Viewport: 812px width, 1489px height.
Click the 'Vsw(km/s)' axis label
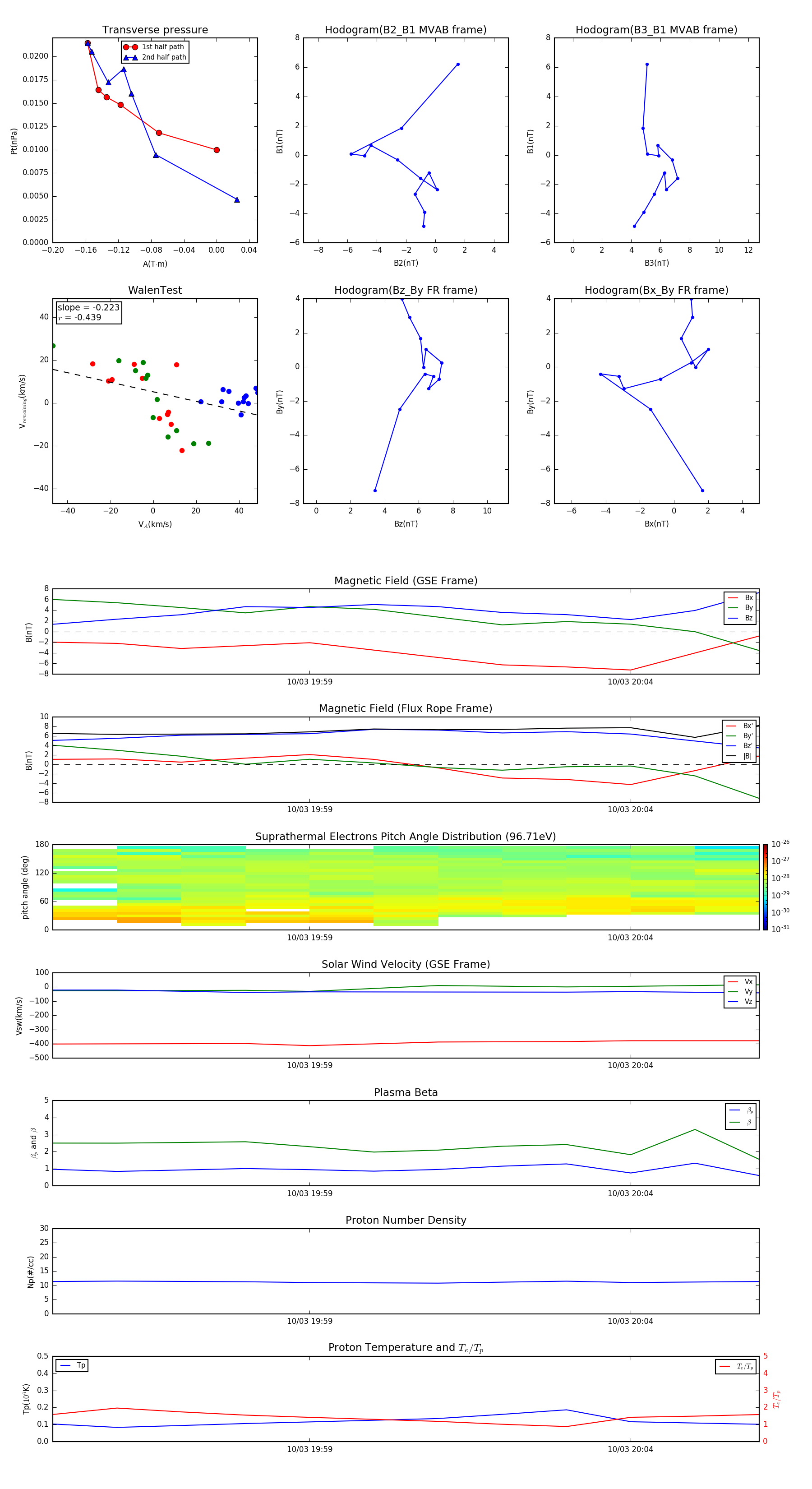point(19,1016)
